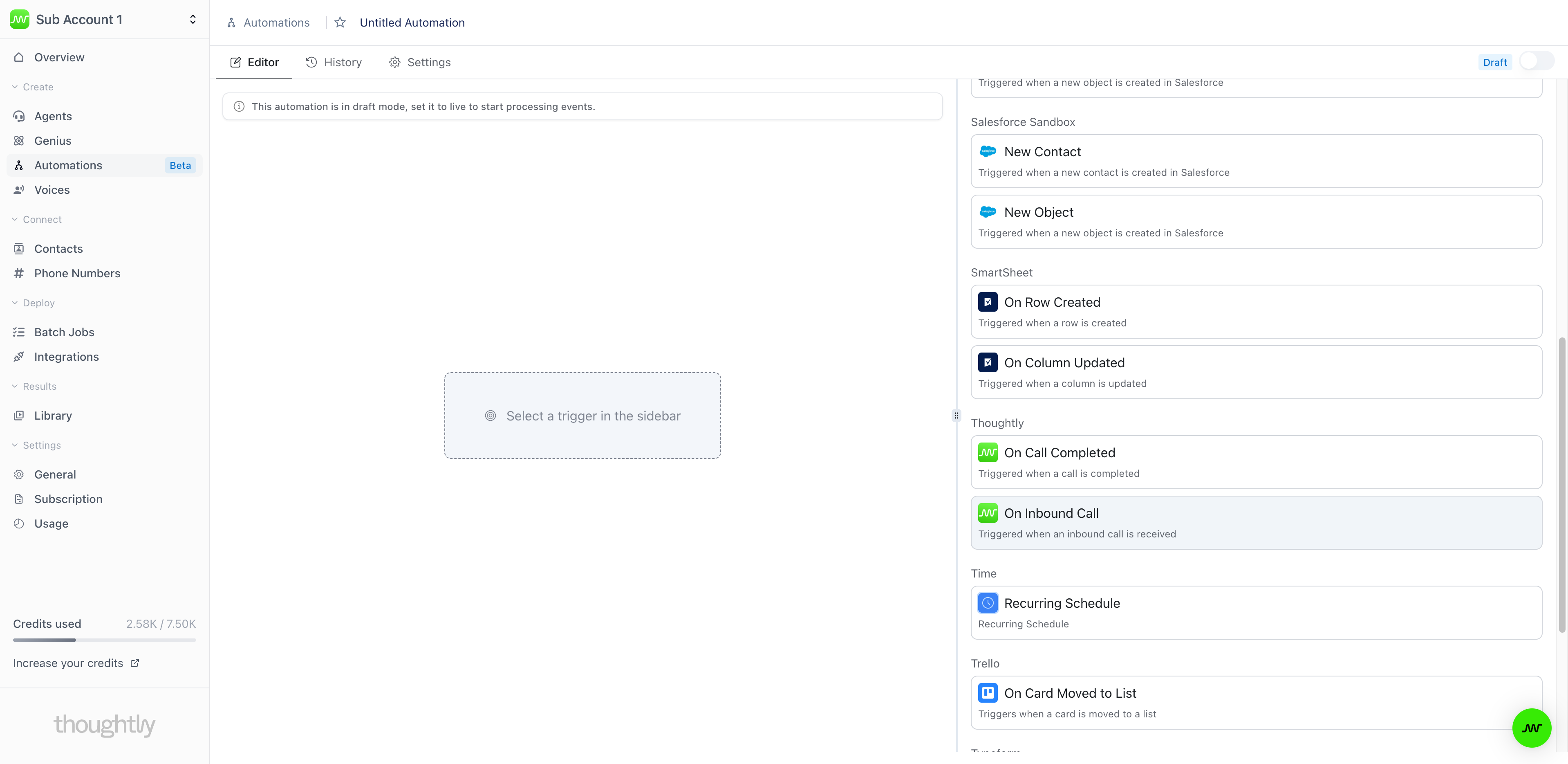
Task: Click the Usage chart icon
Action: point(19,524)
